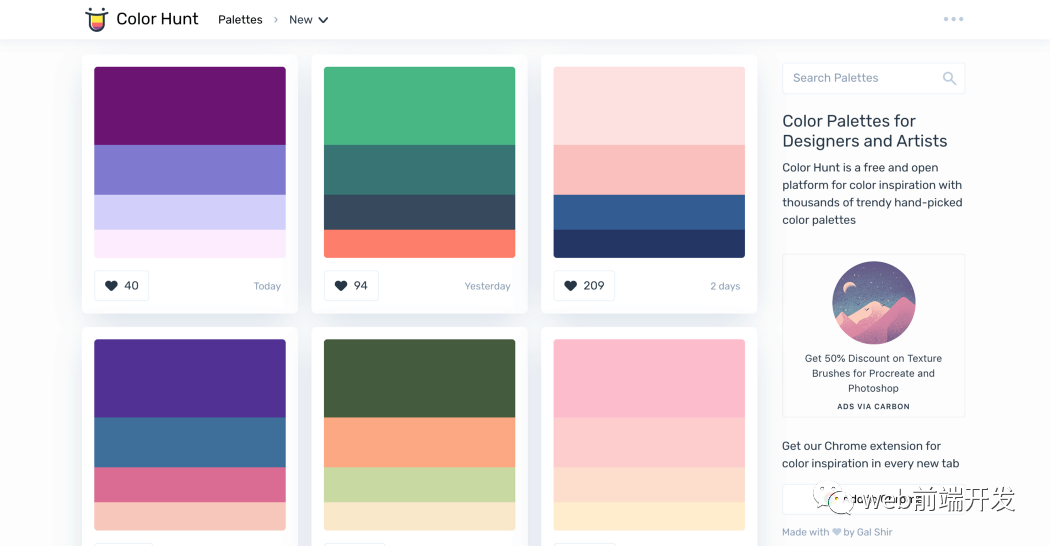Select the pale pink swatch in 209-likes palette
The width and height of the screenshot is (1050, 546).
(x=649, y=106)
